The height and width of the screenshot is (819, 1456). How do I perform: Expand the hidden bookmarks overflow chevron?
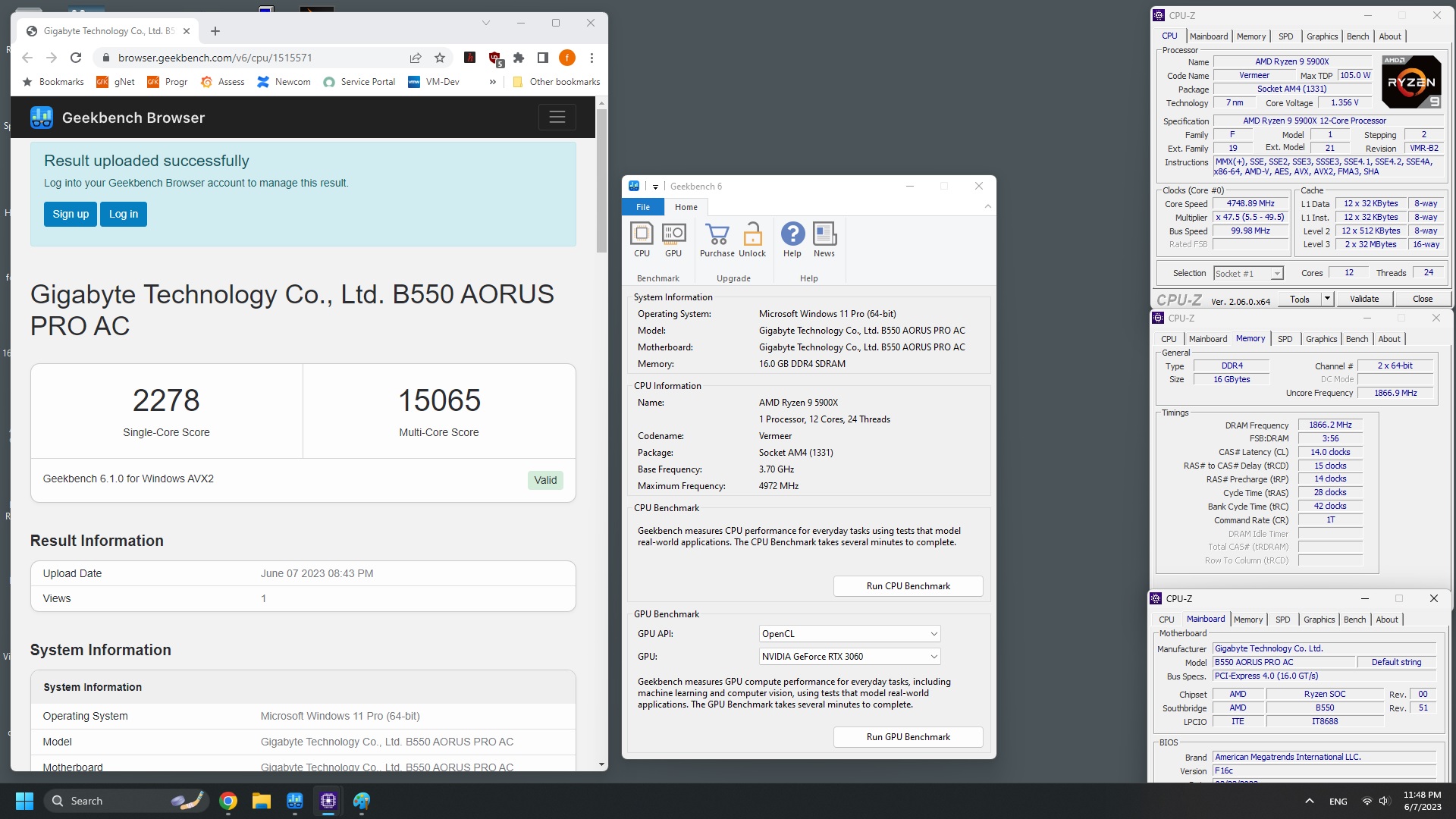pos(492,82)
